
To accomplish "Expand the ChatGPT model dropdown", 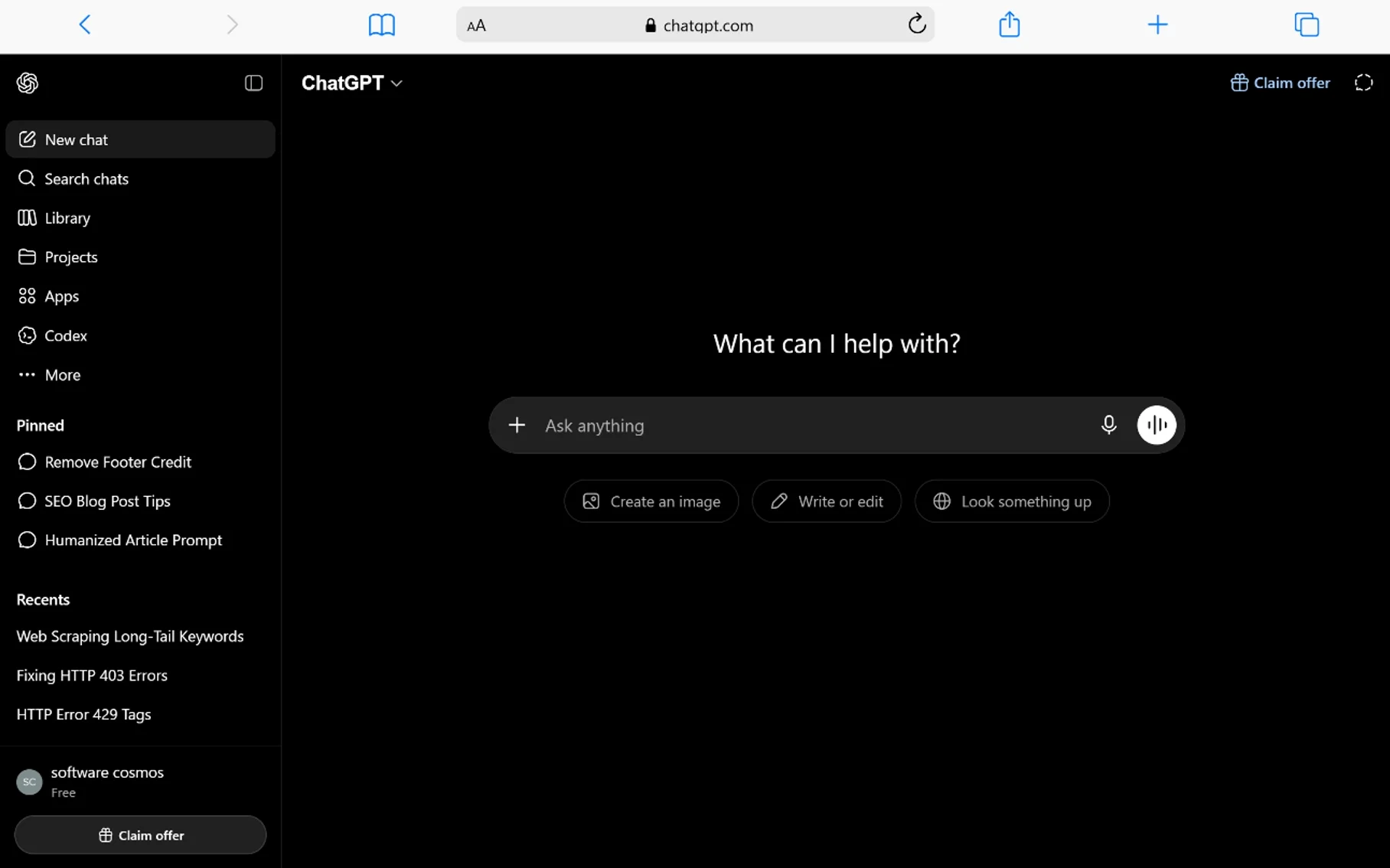I will (351, 83).
